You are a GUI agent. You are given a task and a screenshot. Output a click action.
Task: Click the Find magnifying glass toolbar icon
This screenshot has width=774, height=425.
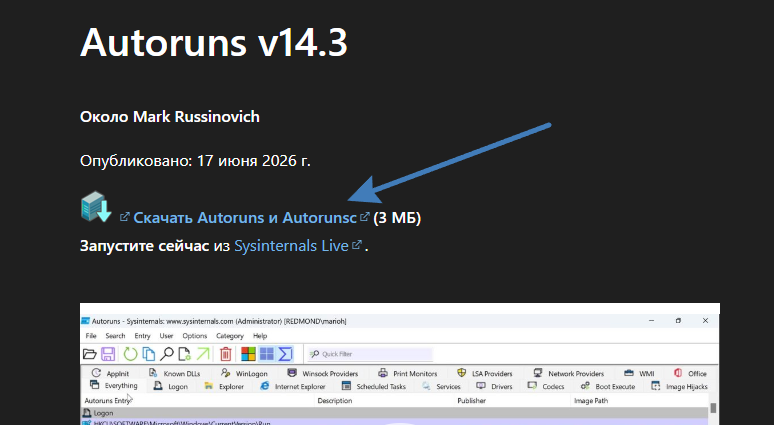point(167,354)
